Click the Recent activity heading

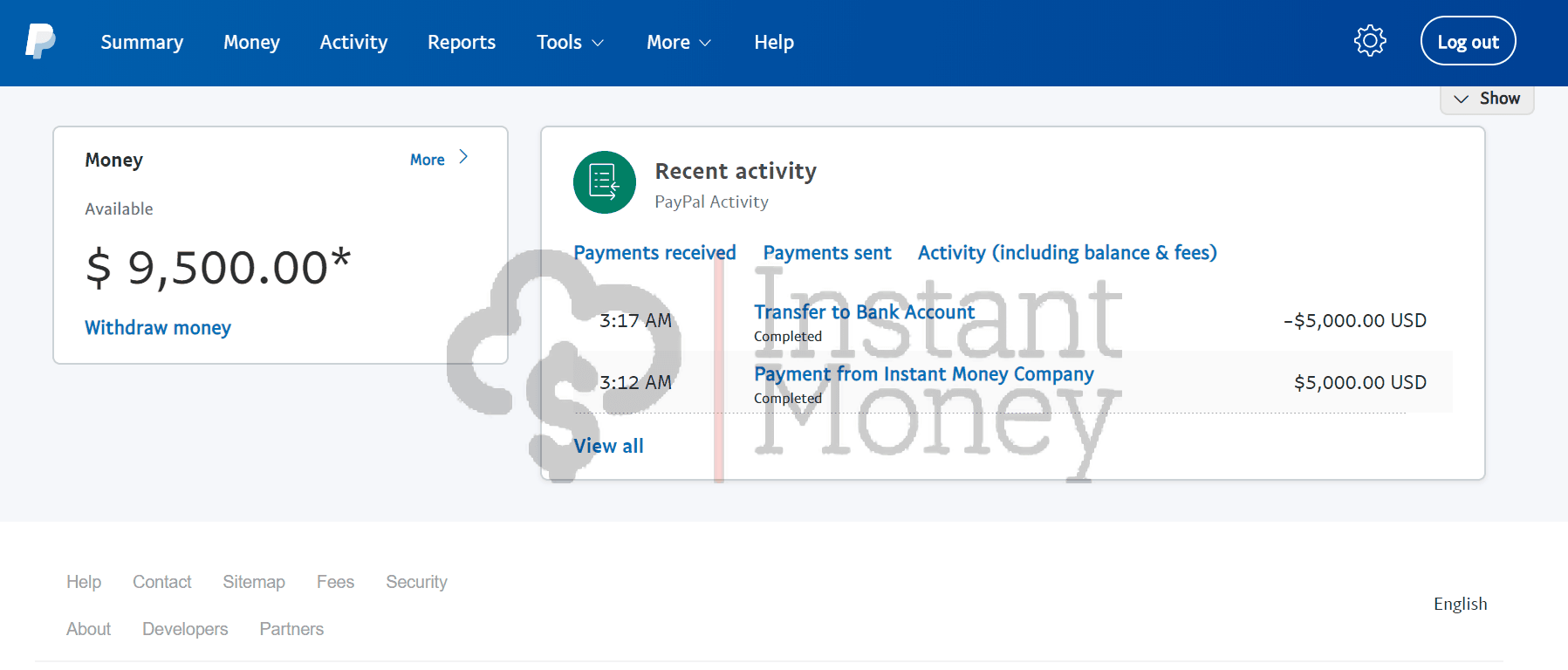coord(736,171)
